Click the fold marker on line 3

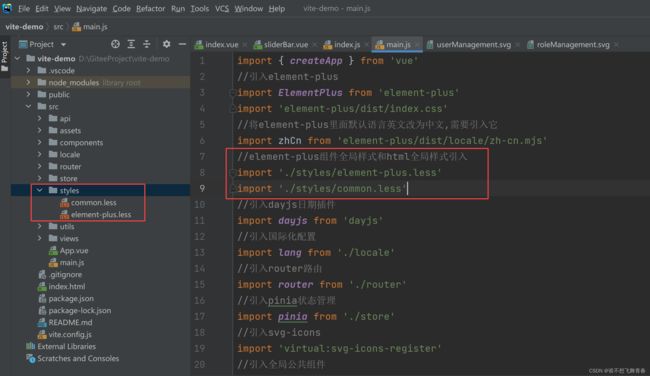[232, 93]
